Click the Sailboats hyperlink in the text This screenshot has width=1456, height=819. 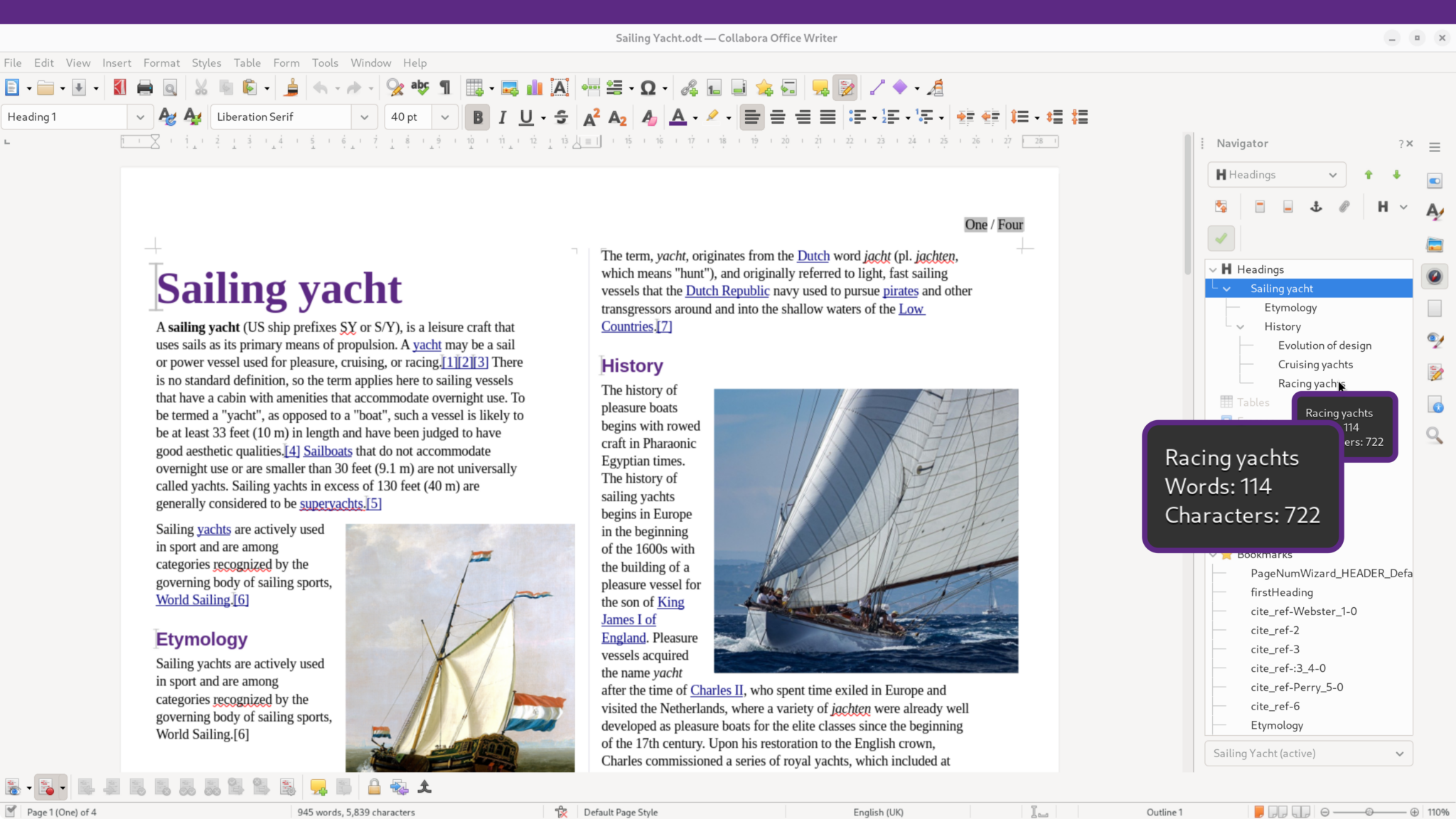[327, 451]
